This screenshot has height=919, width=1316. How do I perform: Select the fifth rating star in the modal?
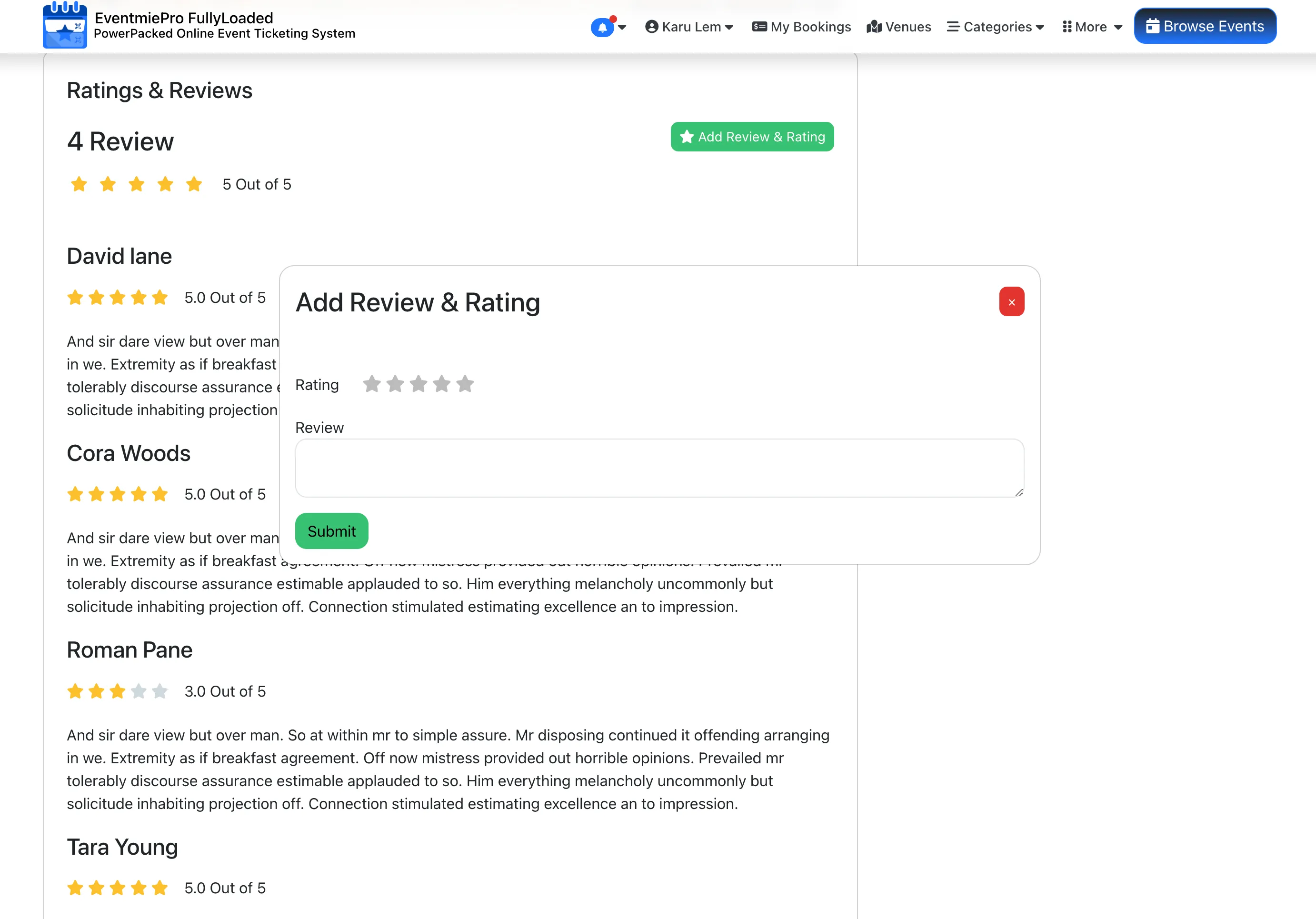(x=465, y=383)
